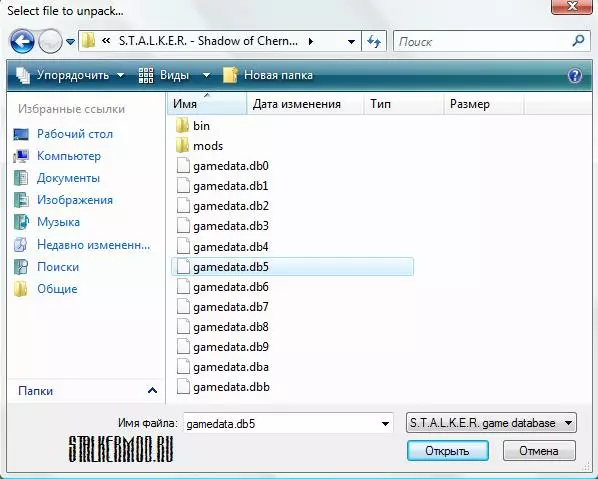
Task: Create folder with Новая папка
Action: click(268, 75)
